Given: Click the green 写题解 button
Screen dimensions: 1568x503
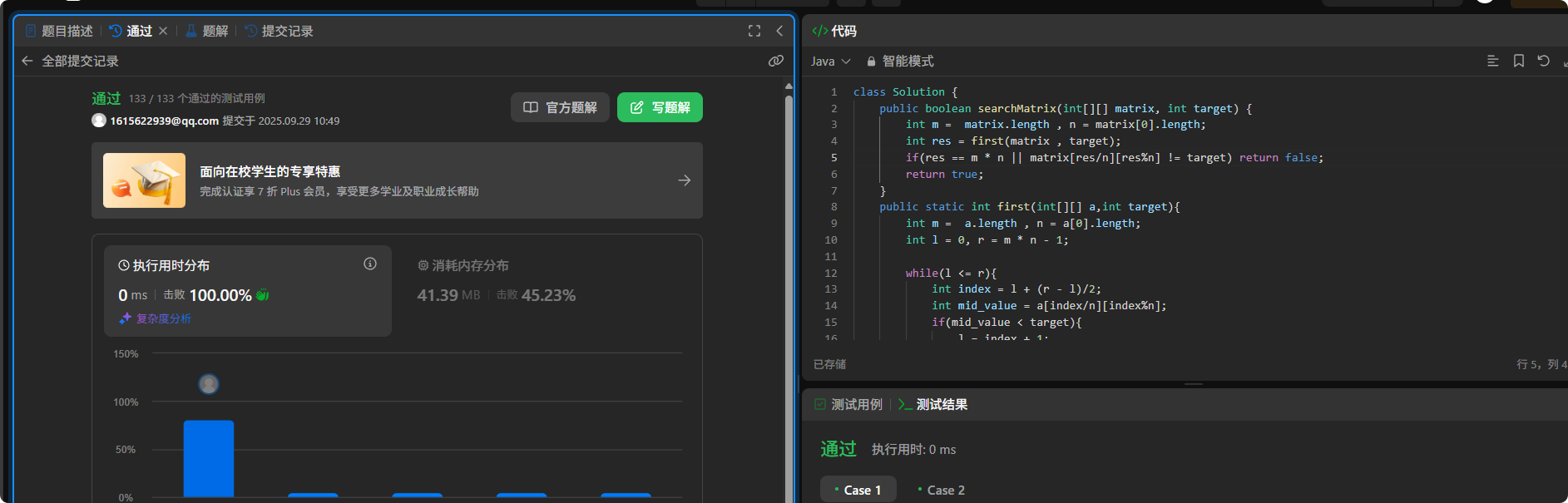Looking at the screenshot, I should [x=660, y=107].
